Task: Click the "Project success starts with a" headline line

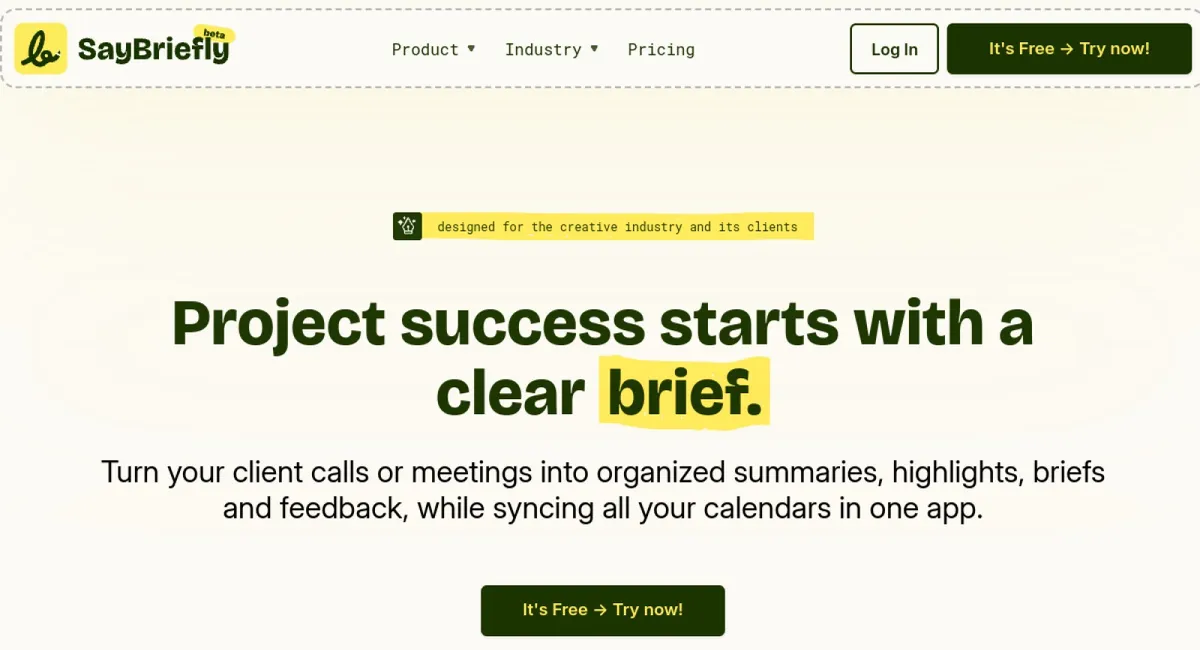Action: coord(602,323)
